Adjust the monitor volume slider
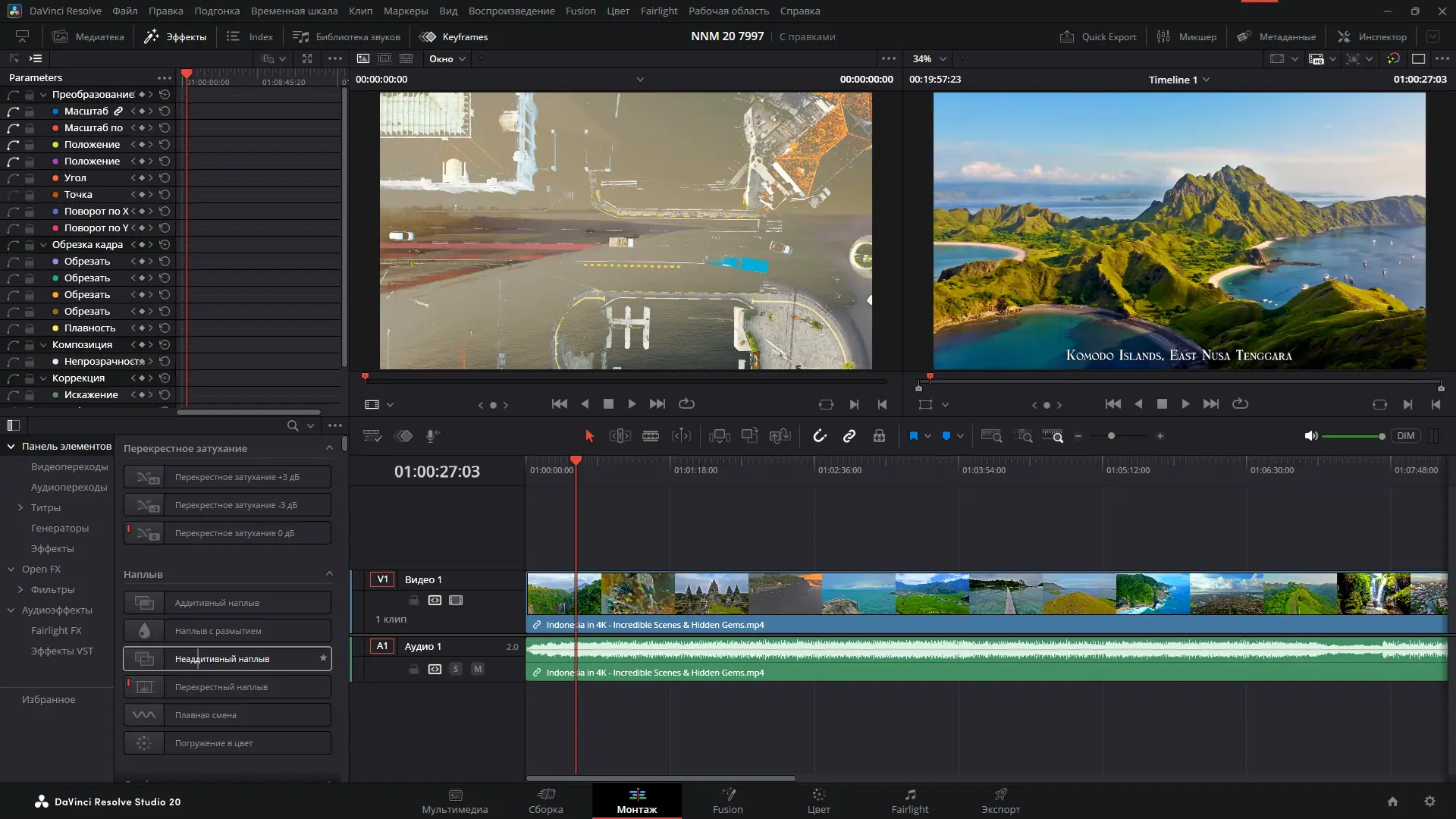This screenshot has width=1456, height=819. (x=1353, y=436)
